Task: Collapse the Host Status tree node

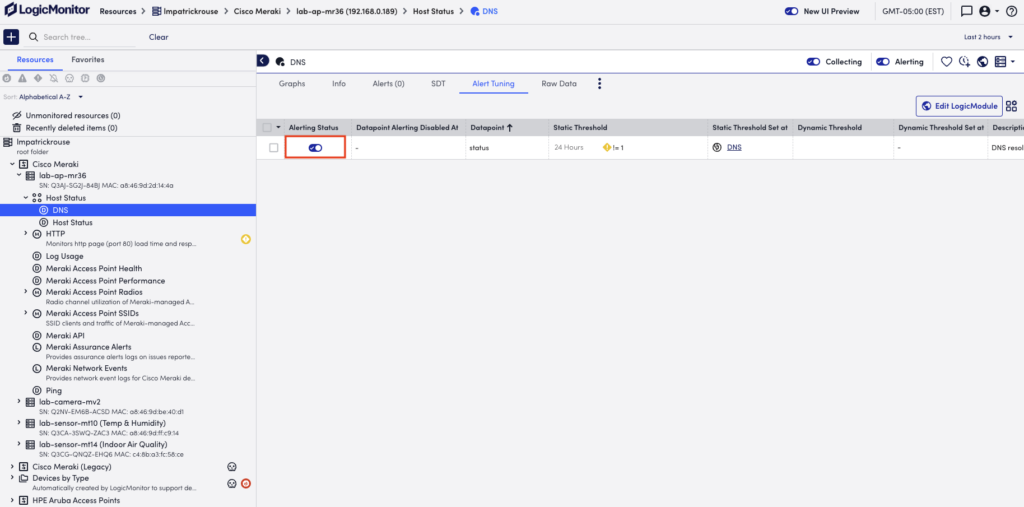Action: 26,197
